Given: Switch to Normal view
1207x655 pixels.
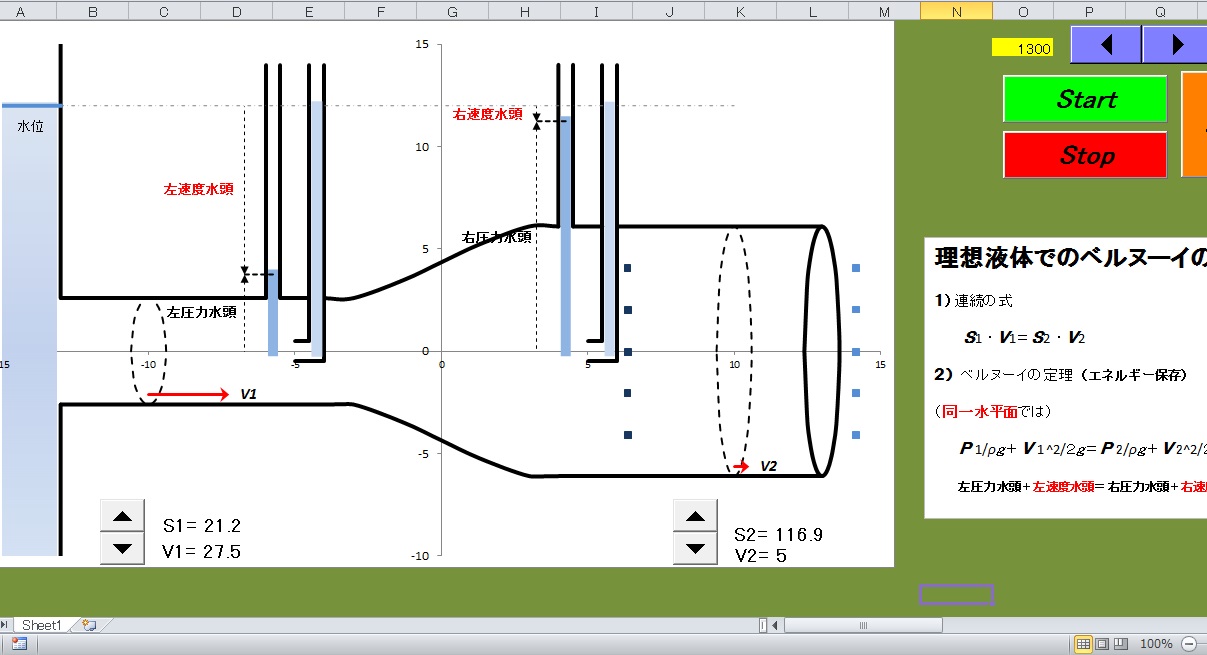Looking at the screenshot, I should (x=1083, y=644).
